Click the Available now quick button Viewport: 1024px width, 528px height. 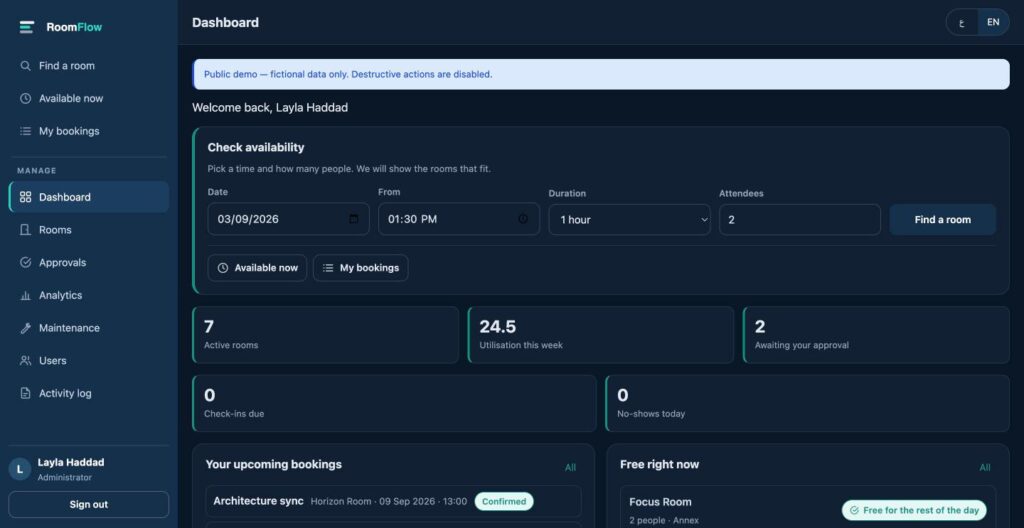(257, 268)
